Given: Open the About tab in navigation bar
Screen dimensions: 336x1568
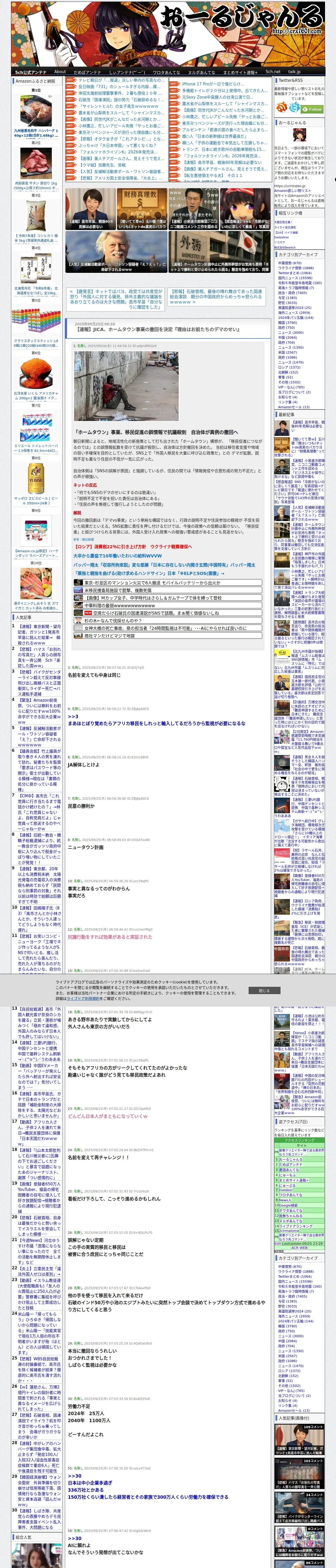Looking at the screenshot, I should click(60, 72).
